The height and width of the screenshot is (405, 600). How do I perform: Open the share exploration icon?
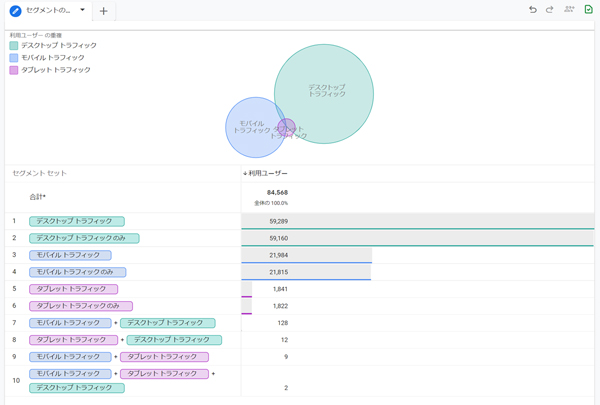[569, 10]
